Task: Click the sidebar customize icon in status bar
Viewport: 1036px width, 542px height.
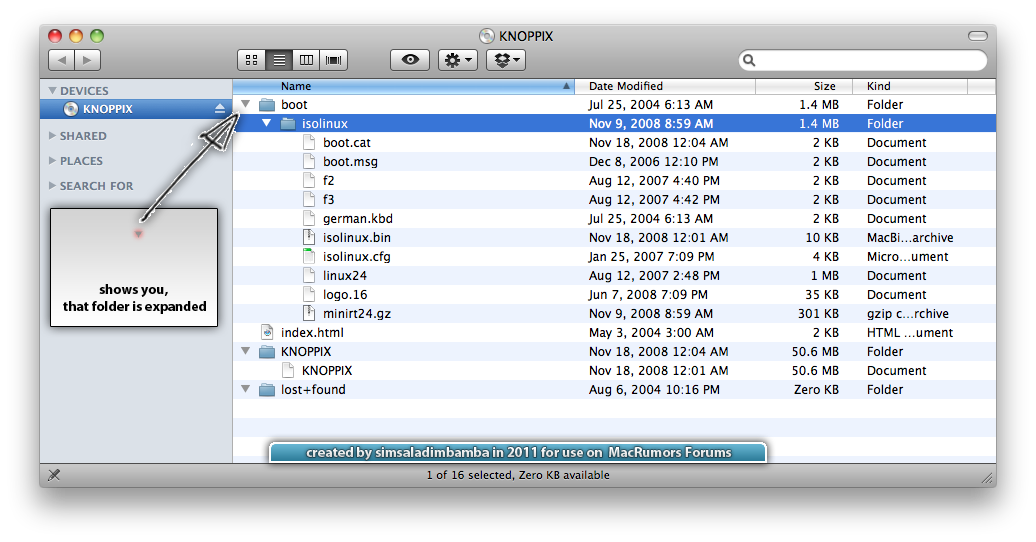Action: pyautogui.click(x=54, y=475)
